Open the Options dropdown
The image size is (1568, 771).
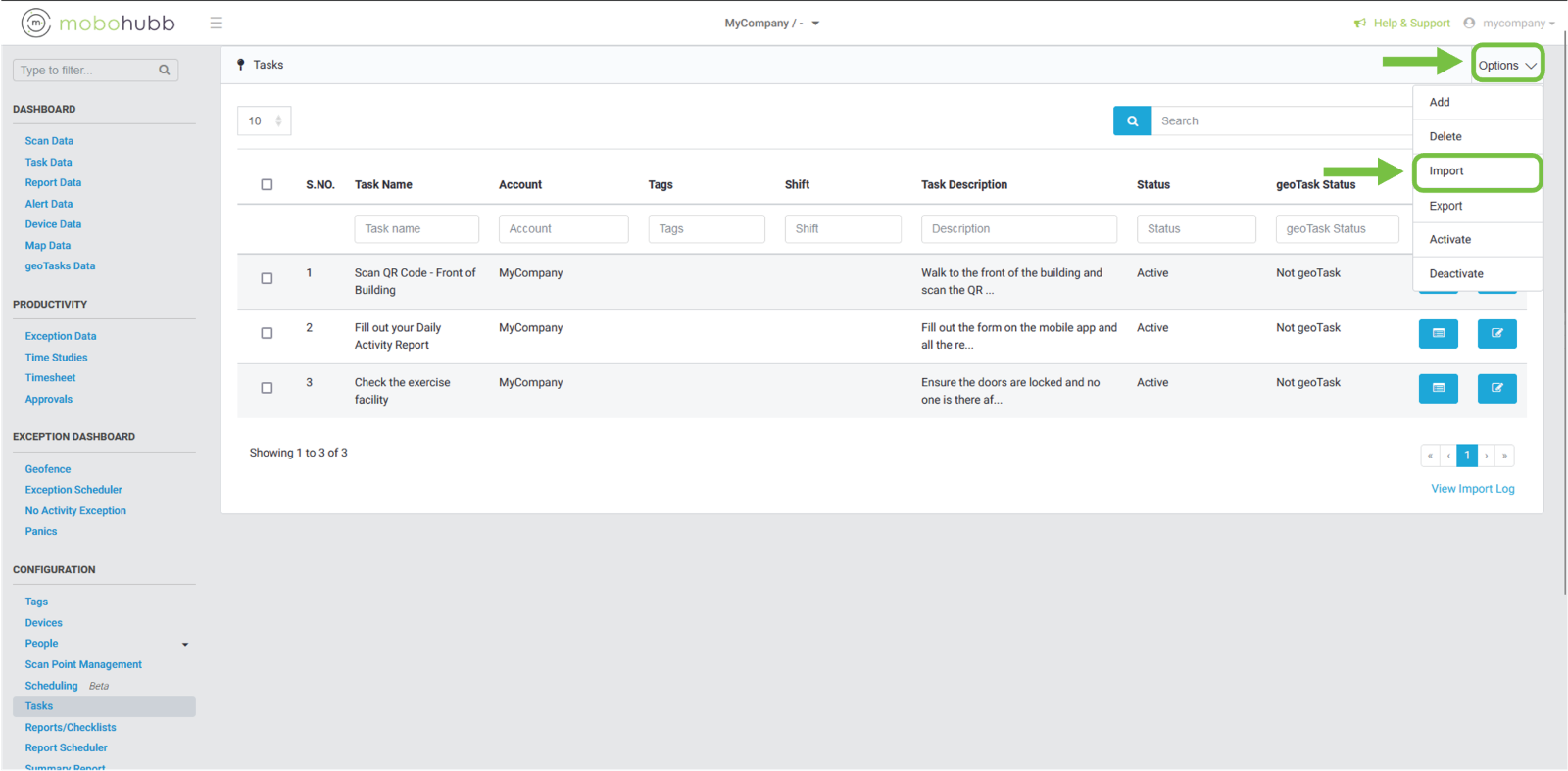pos(1506,66)
